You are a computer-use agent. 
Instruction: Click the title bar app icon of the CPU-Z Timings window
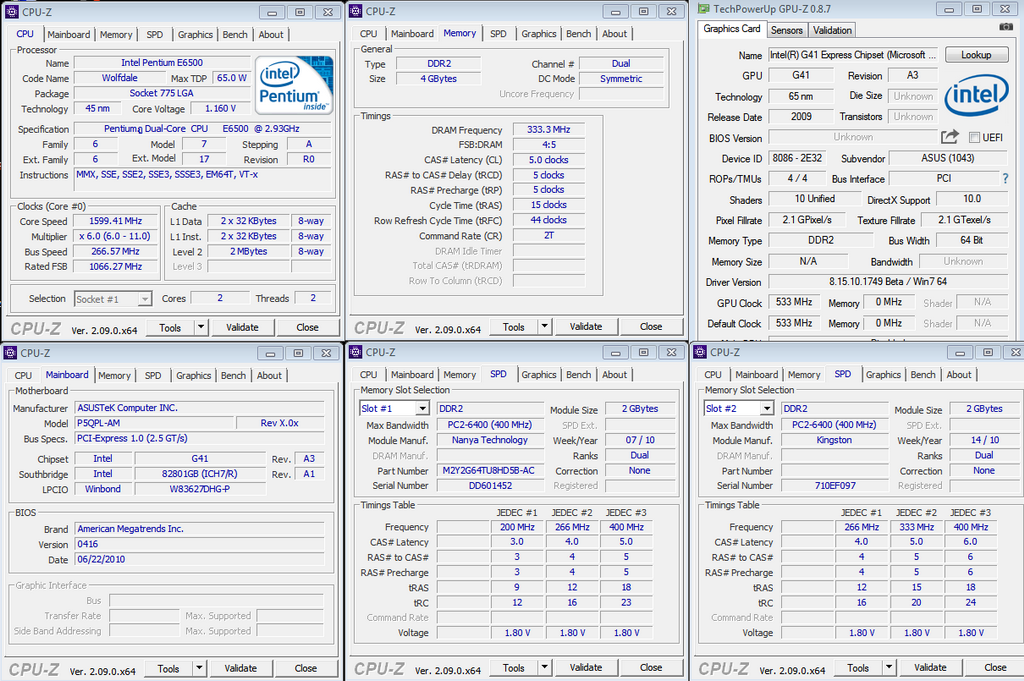click(x=355, y=11)
